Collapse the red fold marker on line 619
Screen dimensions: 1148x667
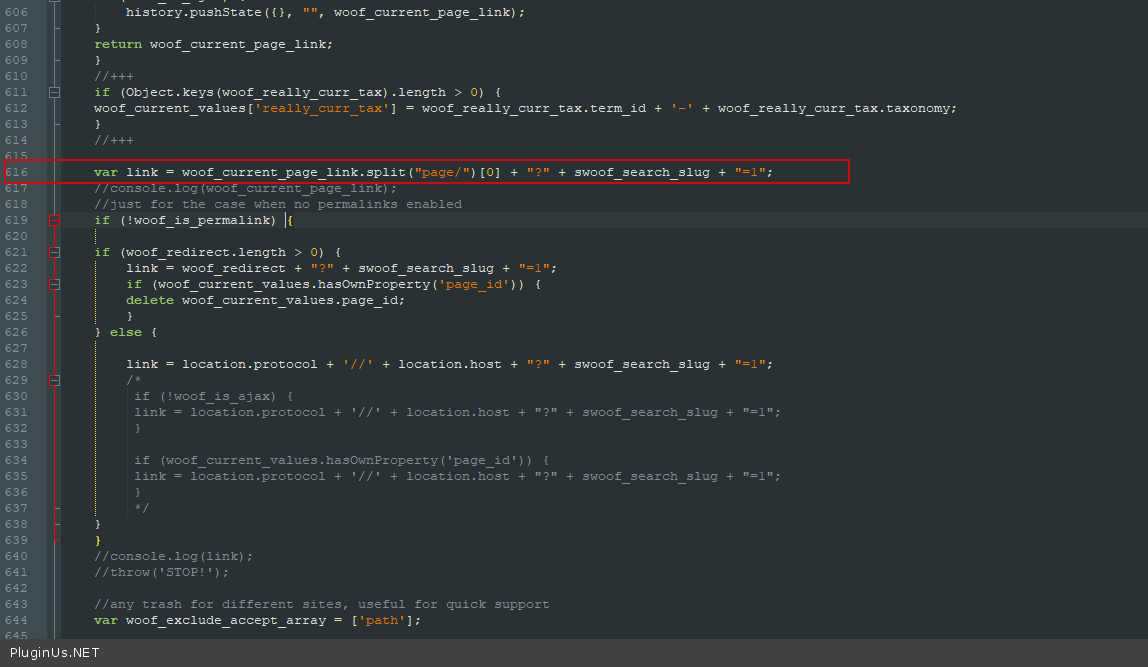click(x=53, y=220)
